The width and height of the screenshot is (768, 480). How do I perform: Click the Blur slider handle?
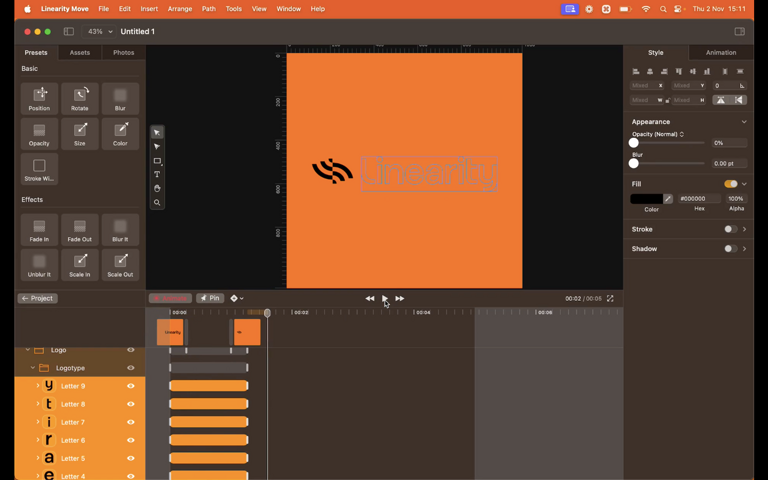coord(633,164)
